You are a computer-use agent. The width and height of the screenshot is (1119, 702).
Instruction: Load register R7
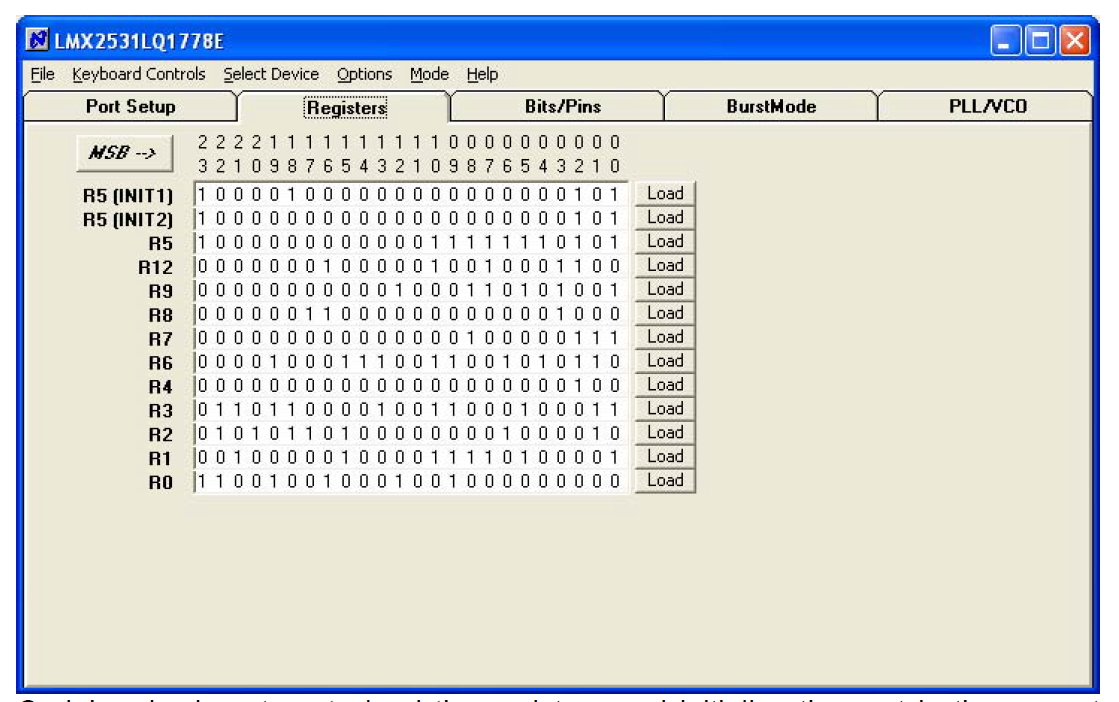pos(665,337)
